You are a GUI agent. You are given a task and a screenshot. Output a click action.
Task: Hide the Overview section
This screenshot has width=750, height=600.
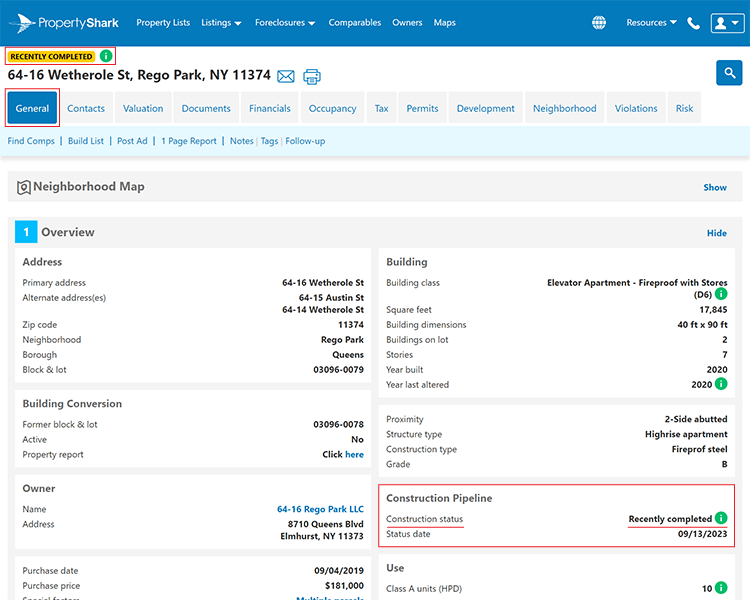(x=717, y=233)
